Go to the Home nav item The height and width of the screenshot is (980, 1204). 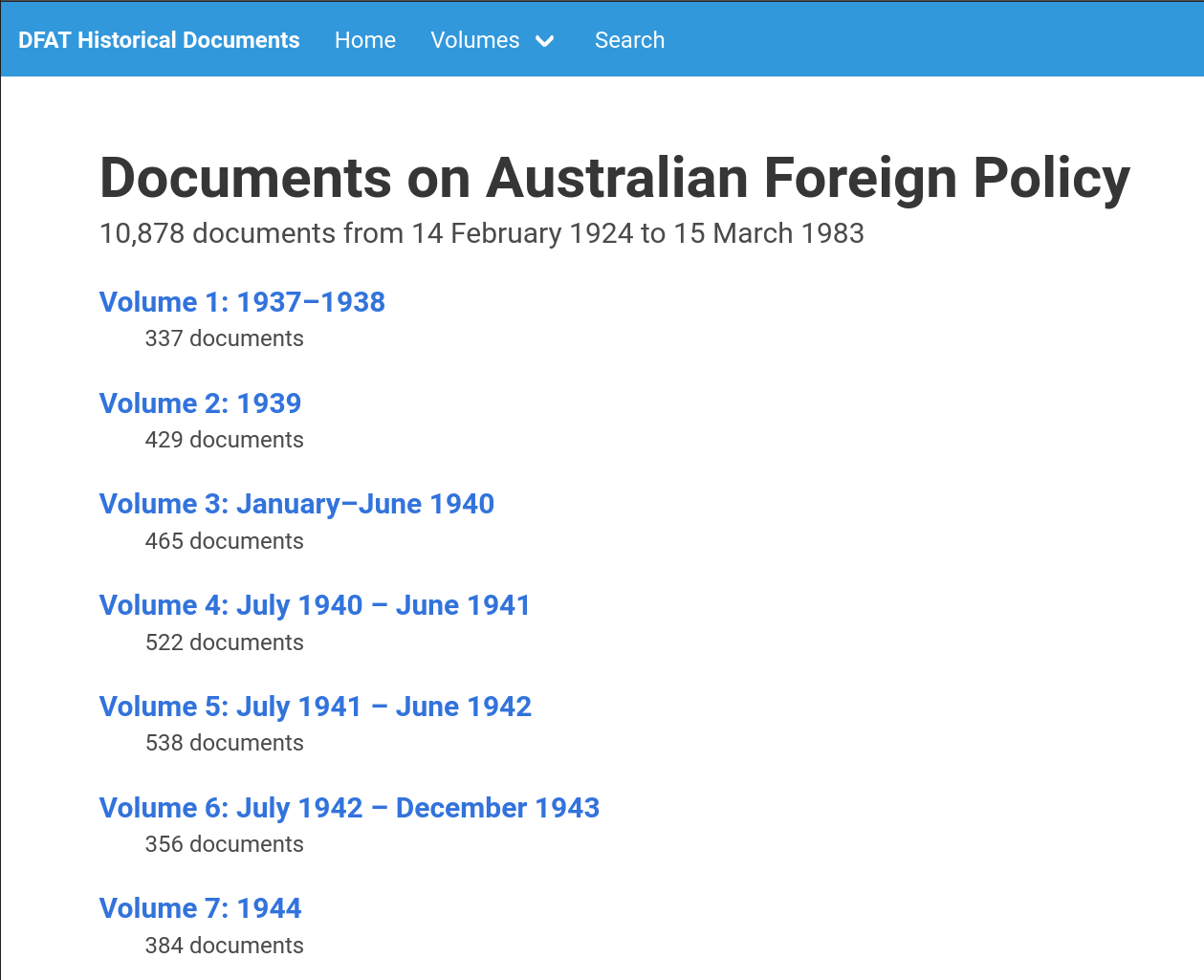(x=365, y=40)
